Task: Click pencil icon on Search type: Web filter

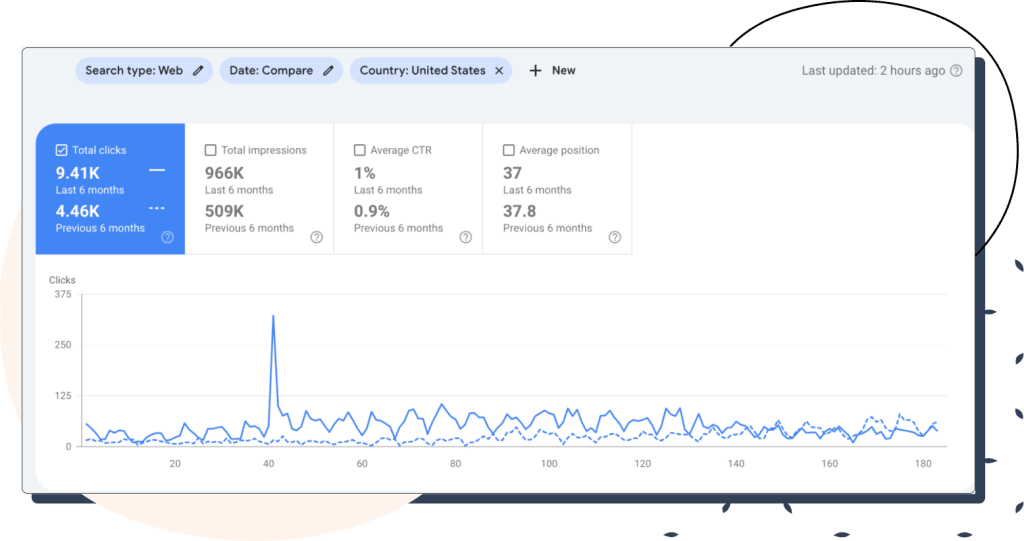Action: [x=198, y=71]
